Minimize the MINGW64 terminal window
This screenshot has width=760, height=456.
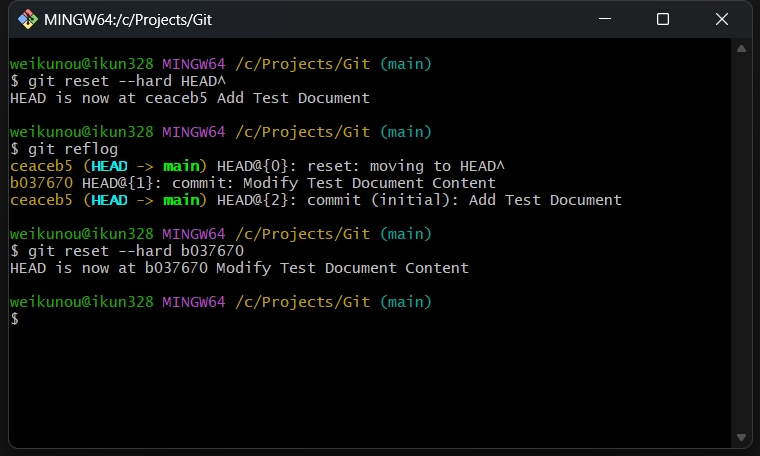click(604, 19)
